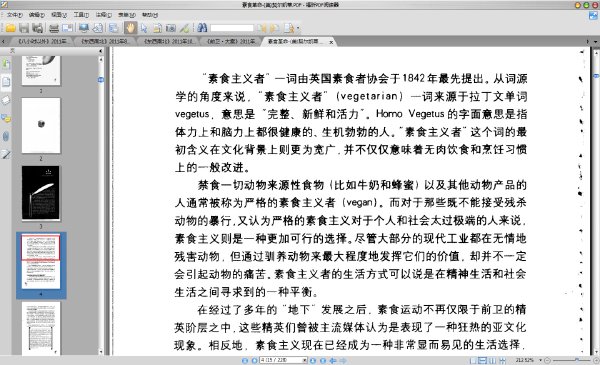Open the page number combo box
600x365 pixels.
(x=283, y=360)
